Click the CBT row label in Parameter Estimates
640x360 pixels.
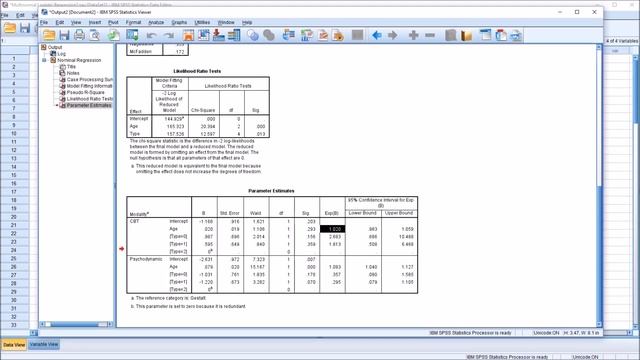(x=134, y=221)
